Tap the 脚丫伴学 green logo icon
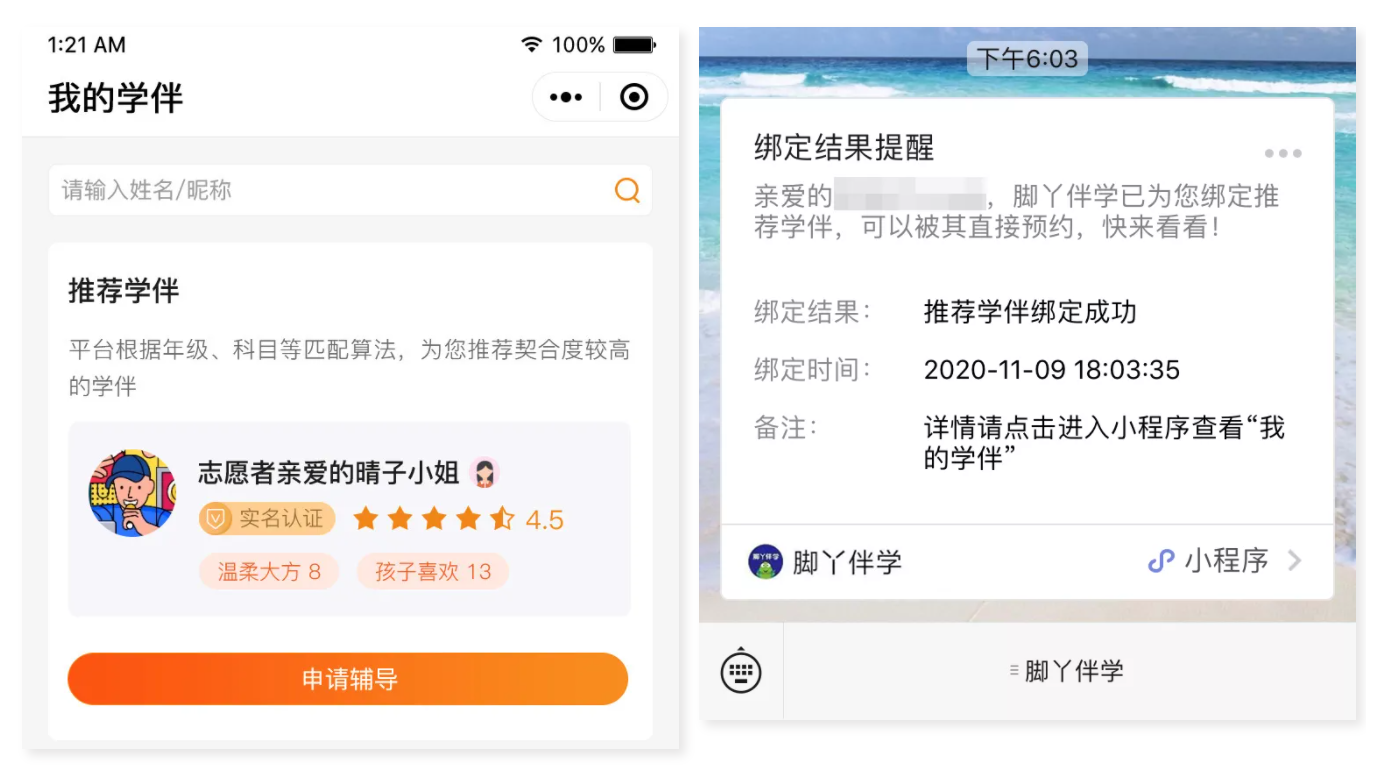1384x779 pixels. pos(765,562)
